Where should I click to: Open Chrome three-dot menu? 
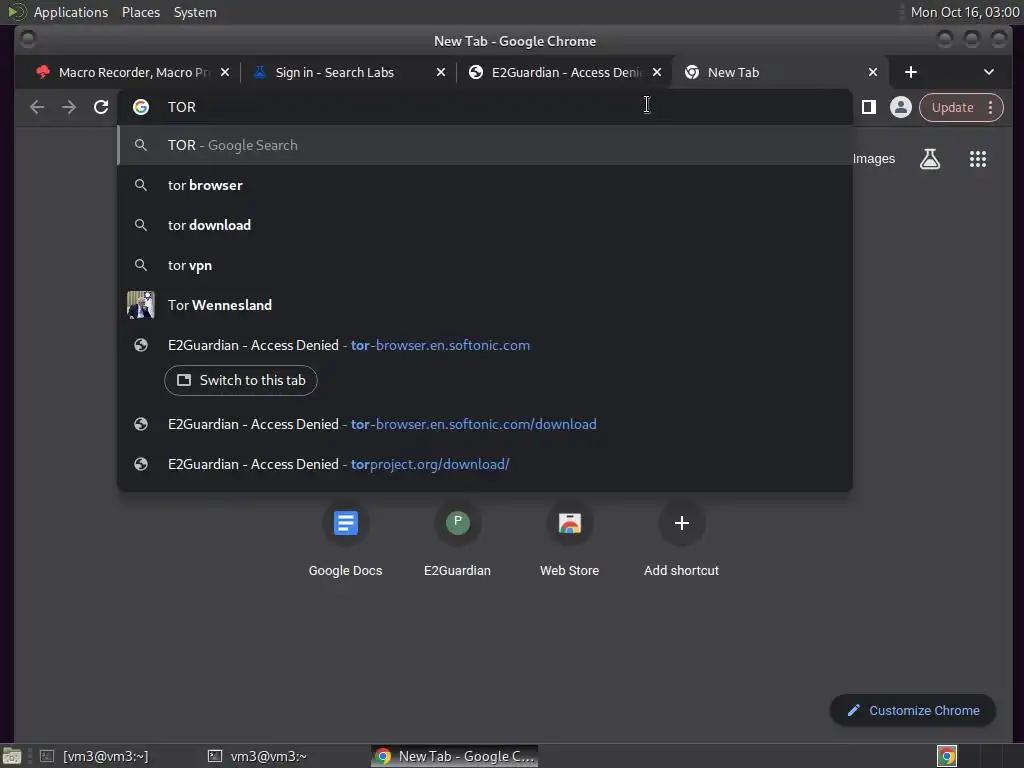pos(991,108)
